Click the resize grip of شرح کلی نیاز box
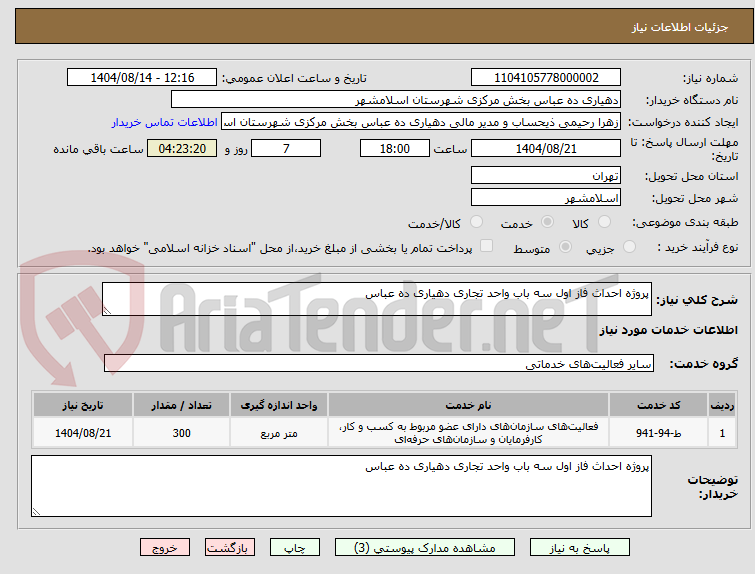 (107, 311)
